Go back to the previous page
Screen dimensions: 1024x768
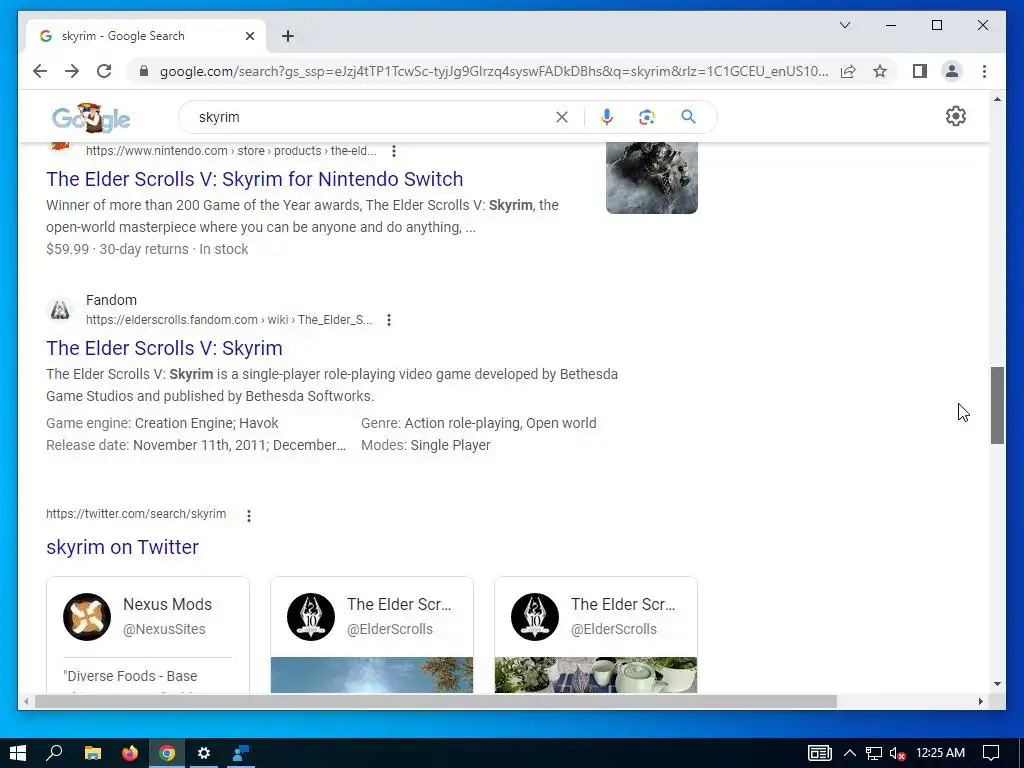[x=40, y=71]
